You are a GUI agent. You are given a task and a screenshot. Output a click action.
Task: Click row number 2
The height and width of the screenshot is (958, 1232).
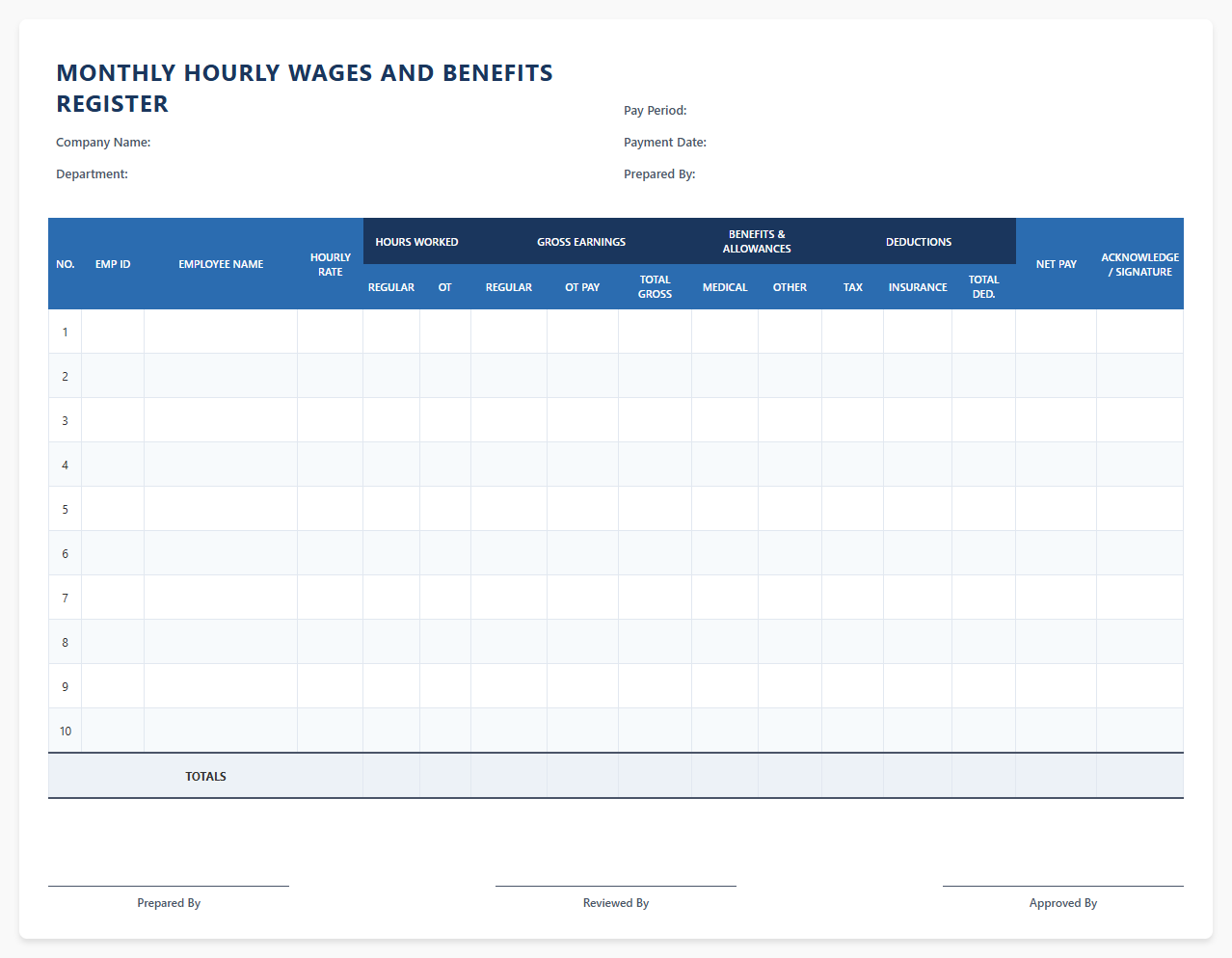66,376
